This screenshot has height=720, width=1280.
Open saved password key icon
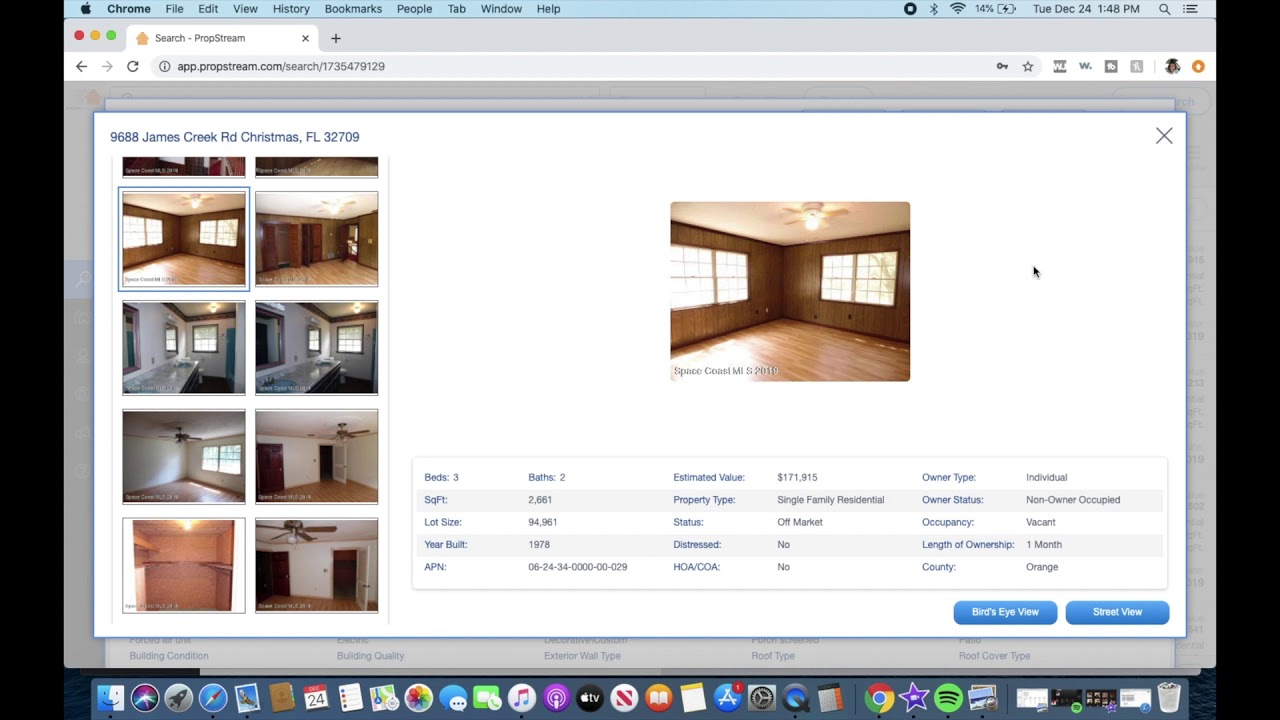pyautogui.click(x=1002, y=66)
